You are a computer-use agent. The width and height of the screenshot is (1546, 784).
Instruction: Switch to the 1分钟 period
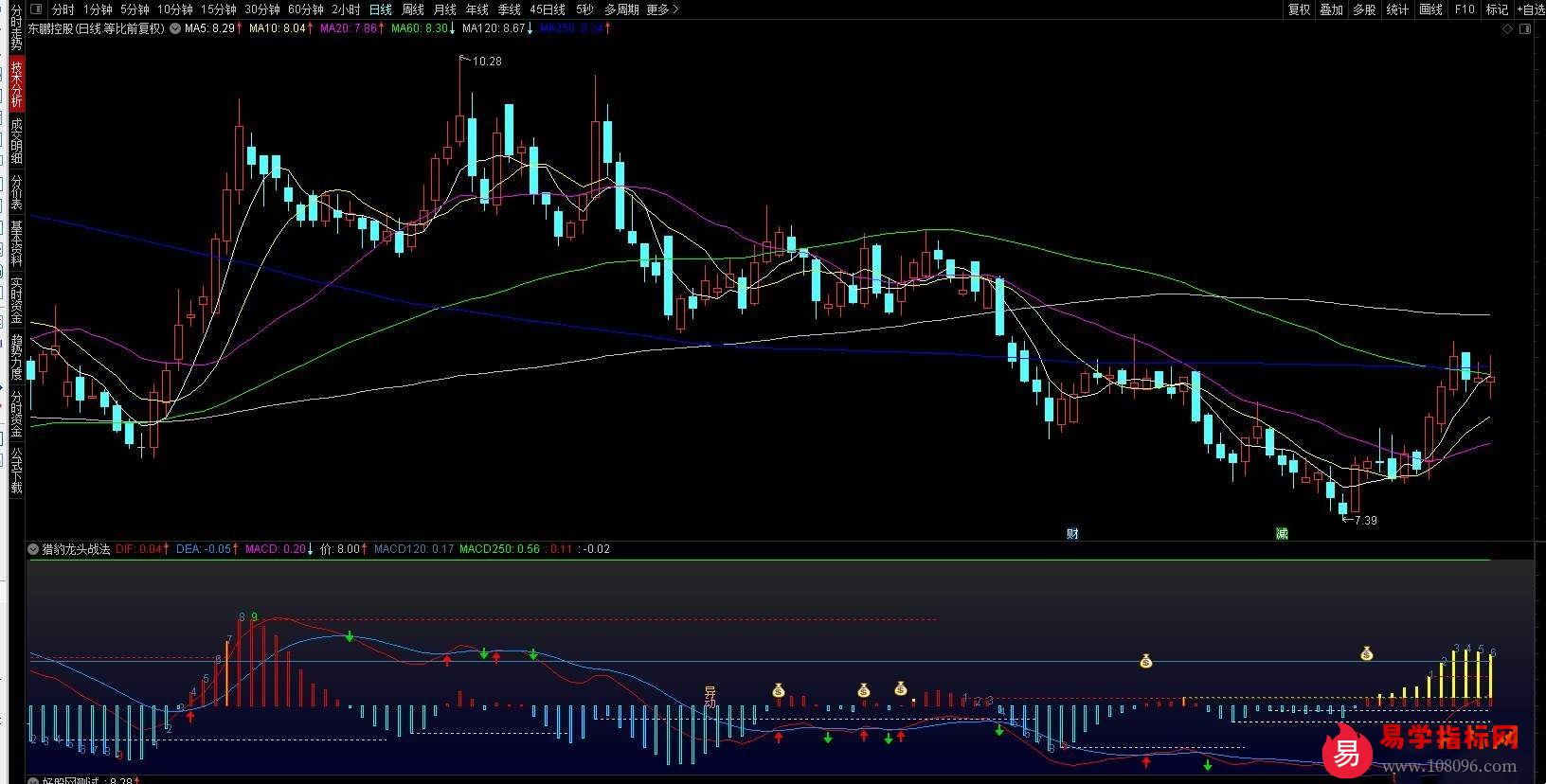98,9
